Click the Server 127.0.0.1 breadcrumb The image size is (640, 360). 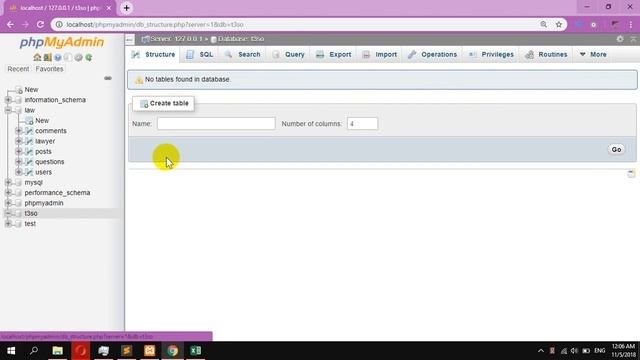[176, 39]
